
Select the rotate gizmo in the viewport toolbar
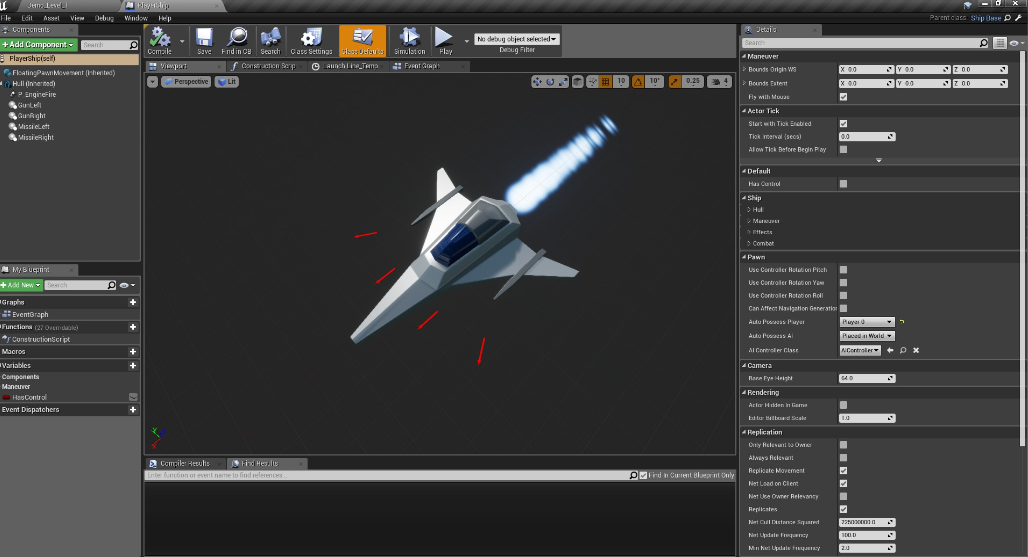point(550,81)
